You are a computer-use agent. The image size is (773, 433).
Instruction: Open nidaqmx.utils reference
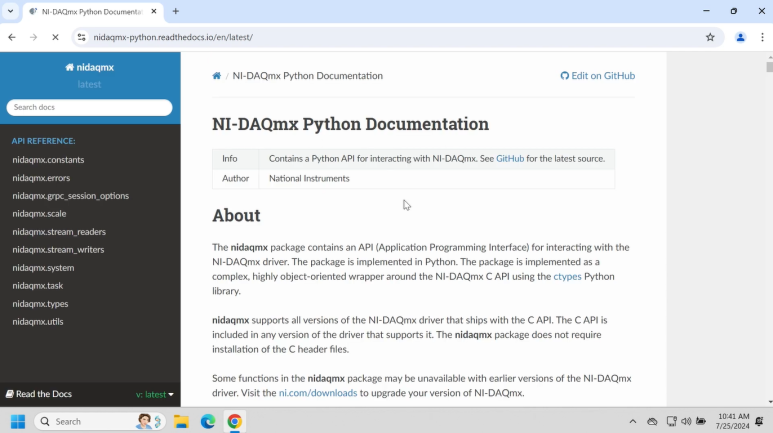point(38,322)
